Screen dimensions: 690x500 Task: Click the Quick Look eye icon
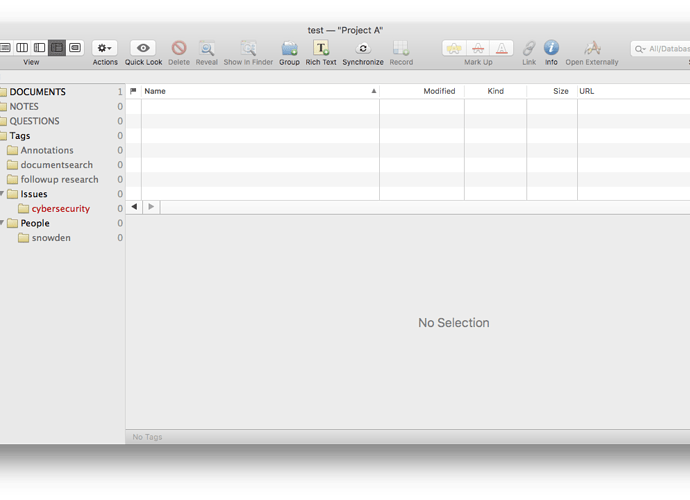[x=143, y=48]
